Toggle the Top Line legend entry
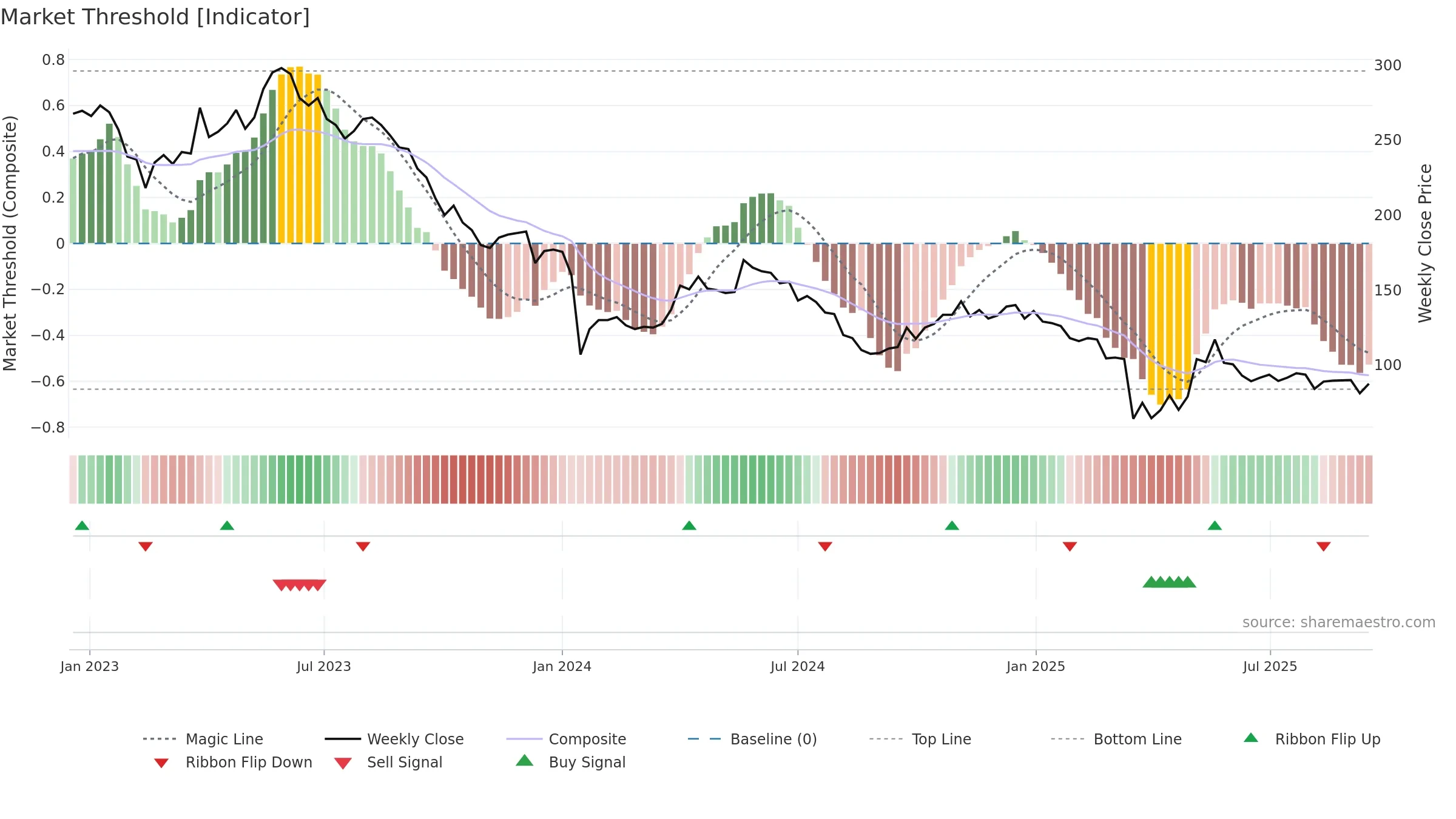1456x819 pixels. pos(920,739)
